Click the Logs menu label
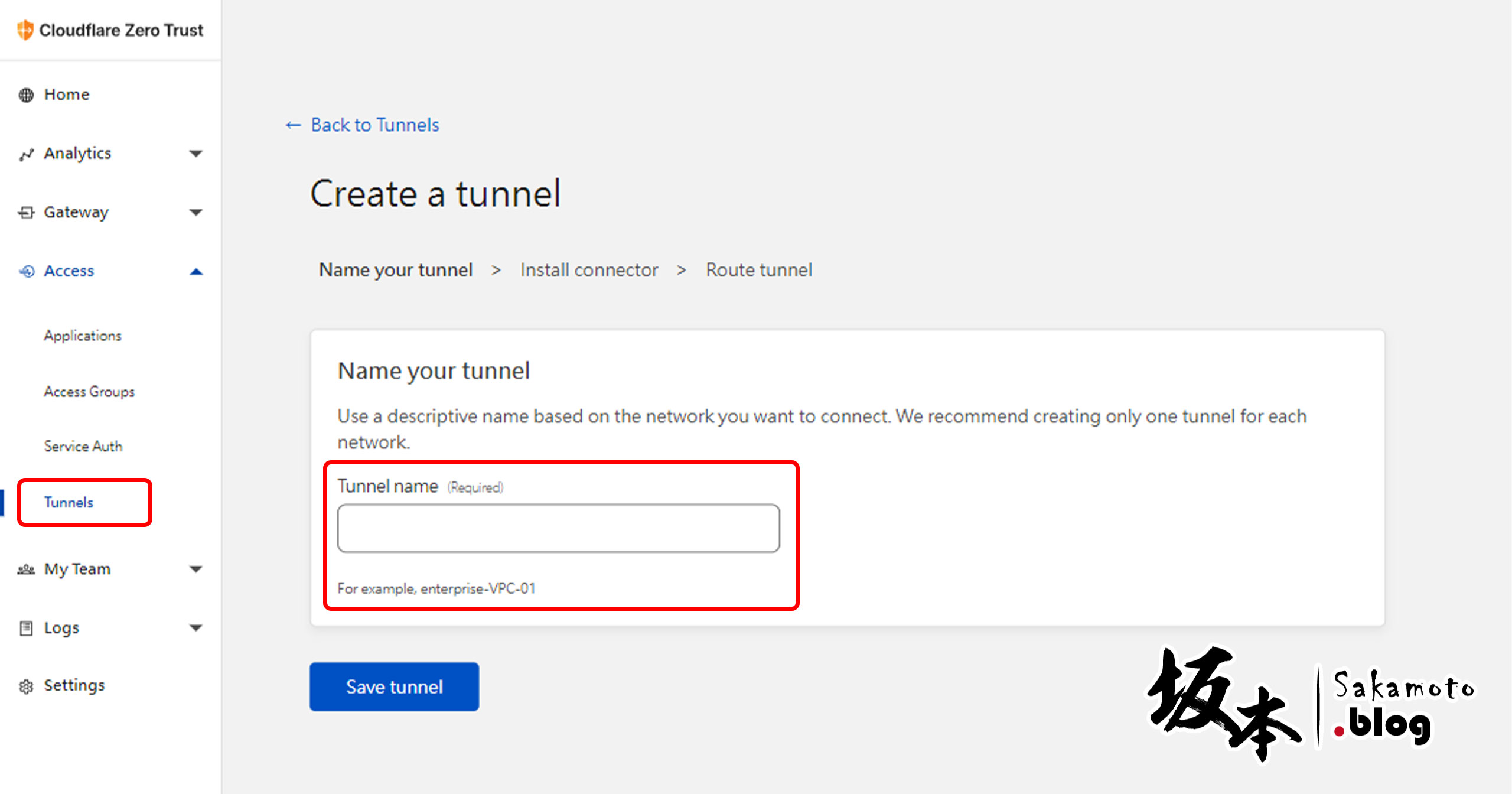 [x=61, y=628]
